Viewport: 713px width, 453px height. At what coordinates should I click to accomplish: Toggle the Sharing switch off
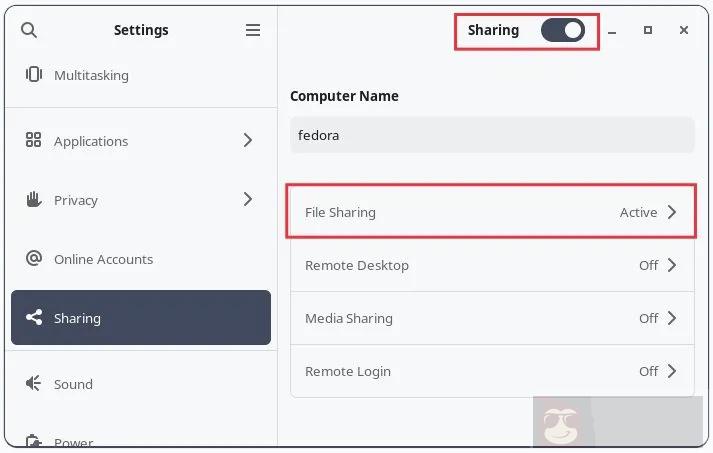pos(563,30)
